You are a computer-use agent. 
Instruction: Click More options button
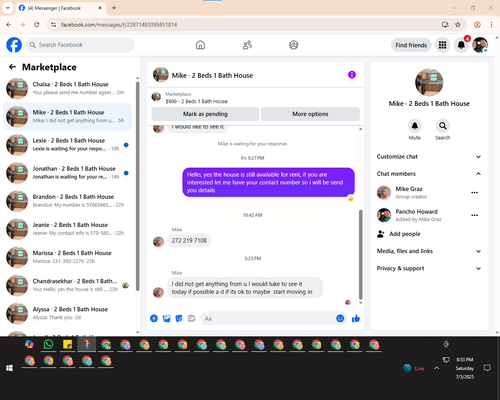click(x=310, y=114)
